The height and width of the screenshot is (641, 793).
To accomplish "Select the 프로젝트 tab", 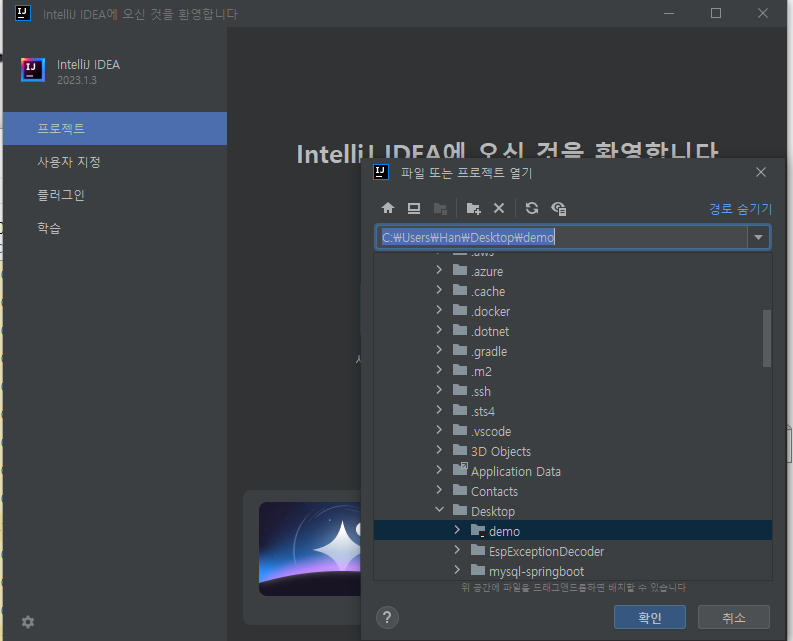I will click(x=115, y=129).
